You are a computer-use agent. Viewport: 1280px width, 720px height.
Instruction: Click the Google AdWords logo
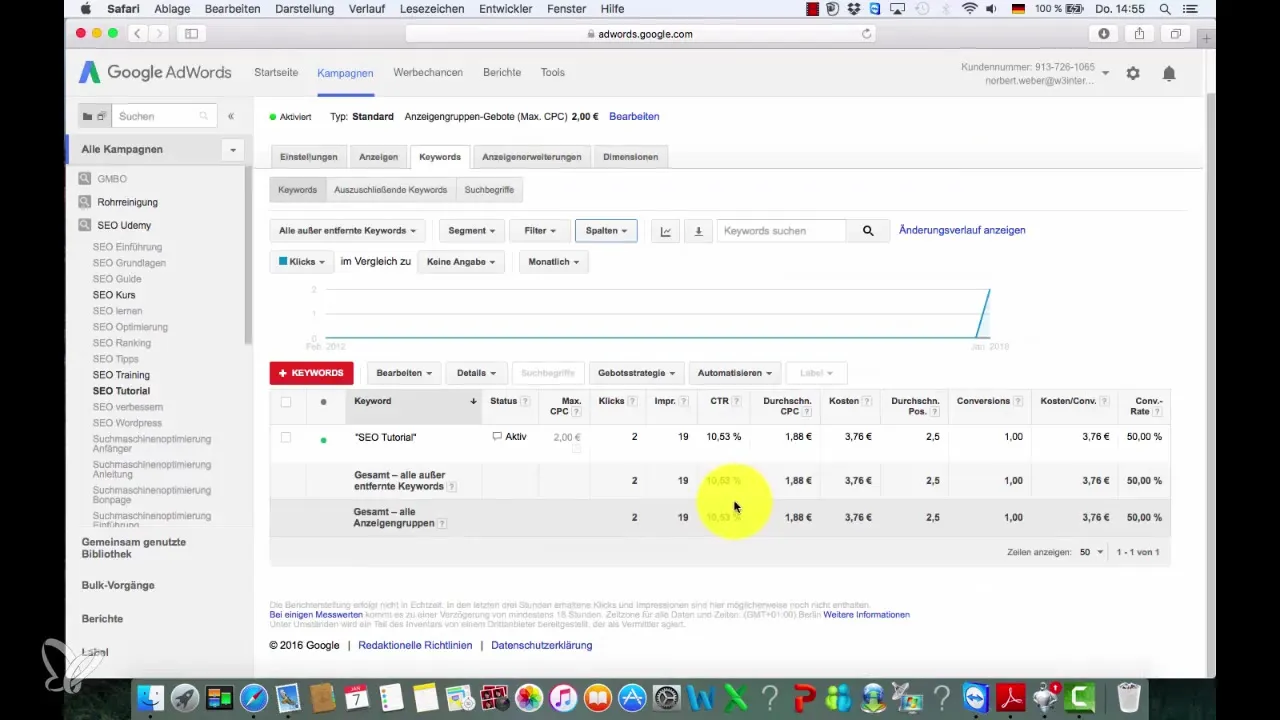pyautogui.click(x=155, y=73)
